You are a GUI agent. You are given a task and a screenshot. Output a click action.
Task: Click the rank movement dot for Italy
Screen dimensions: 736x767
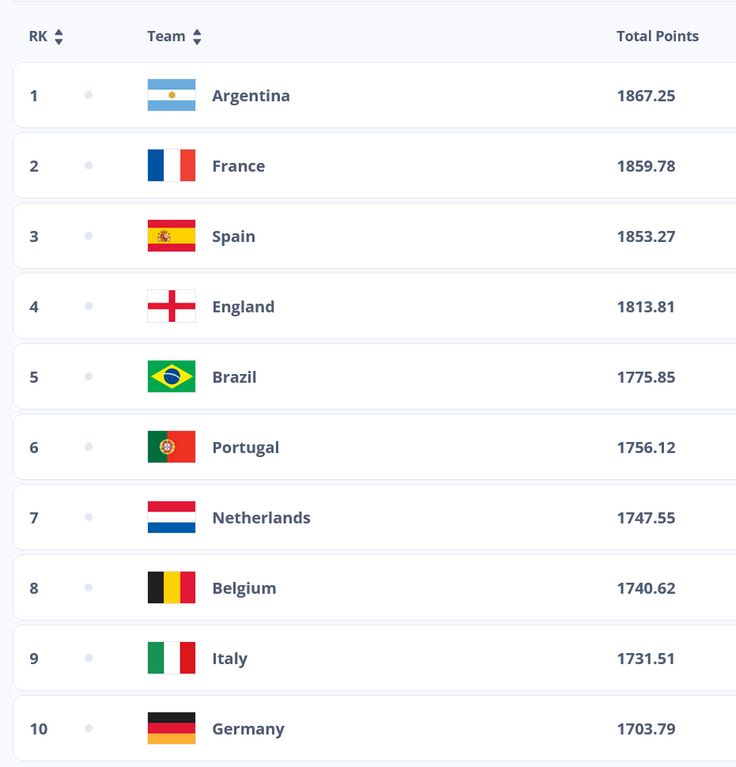point(89,658)
